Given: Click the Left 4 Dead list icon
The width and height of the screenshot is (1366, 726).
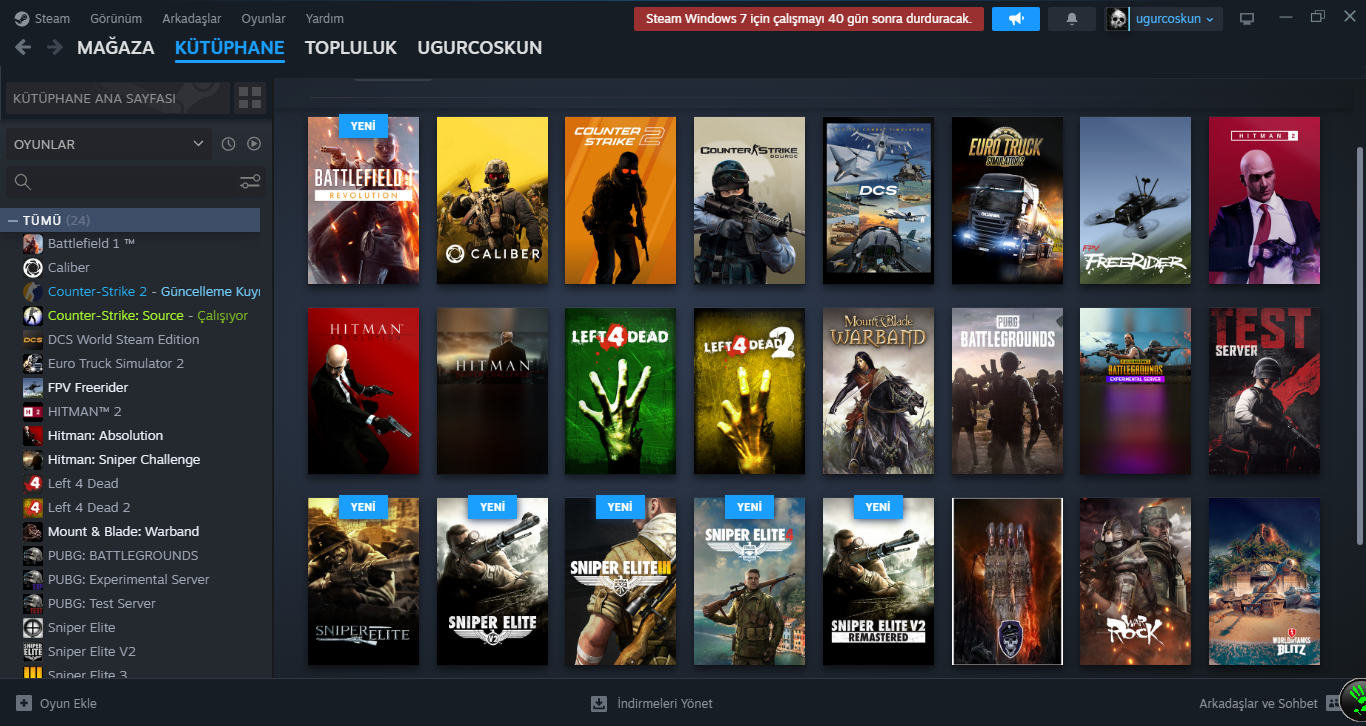Looking at the screenshot, I should pos(32,483).
